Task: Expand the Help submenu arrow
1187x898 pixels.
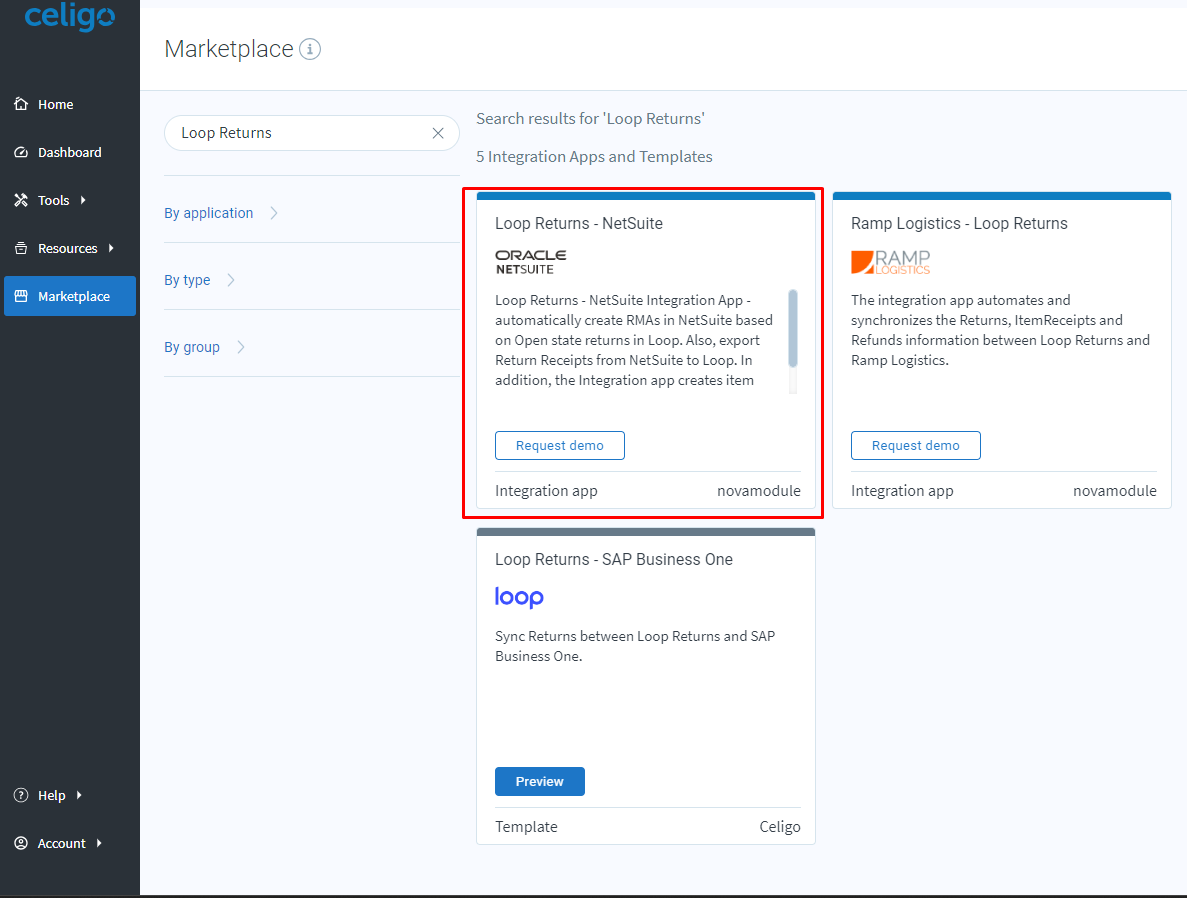Action: click(x=79, y=795)
